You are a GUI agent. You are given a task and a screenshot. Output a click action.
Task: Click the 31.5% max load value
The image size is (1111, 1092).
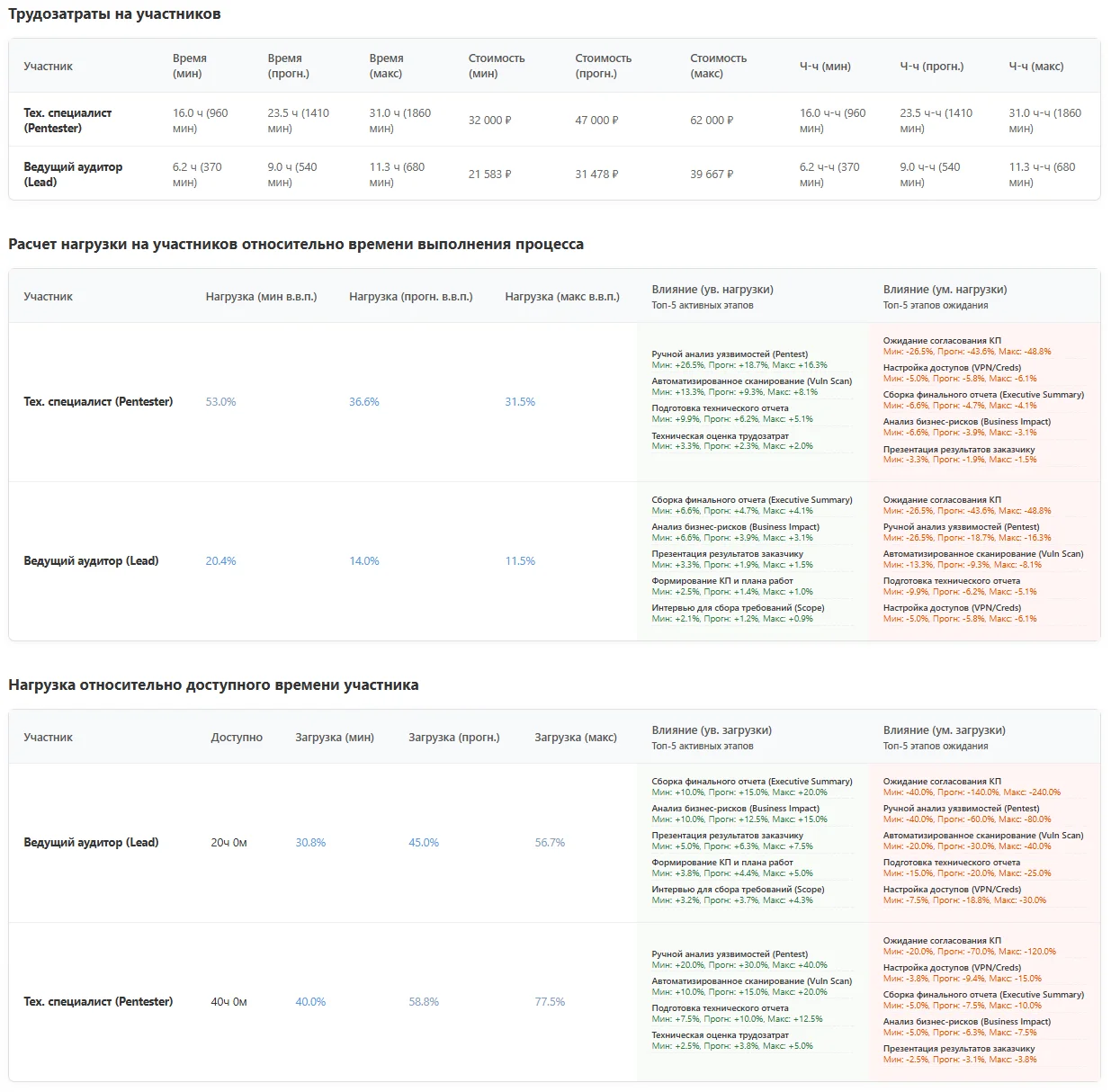point(520,402)
